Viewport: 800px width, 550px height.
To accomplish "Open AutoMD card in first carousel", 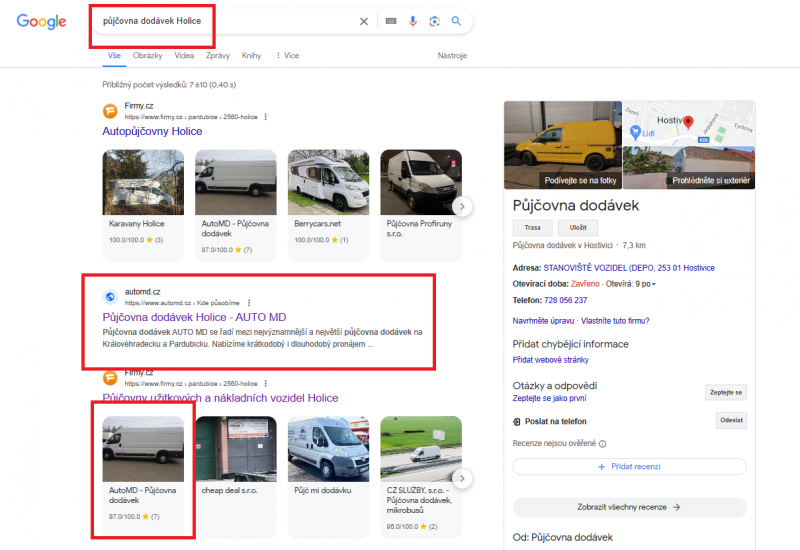I will pos(236,205).
